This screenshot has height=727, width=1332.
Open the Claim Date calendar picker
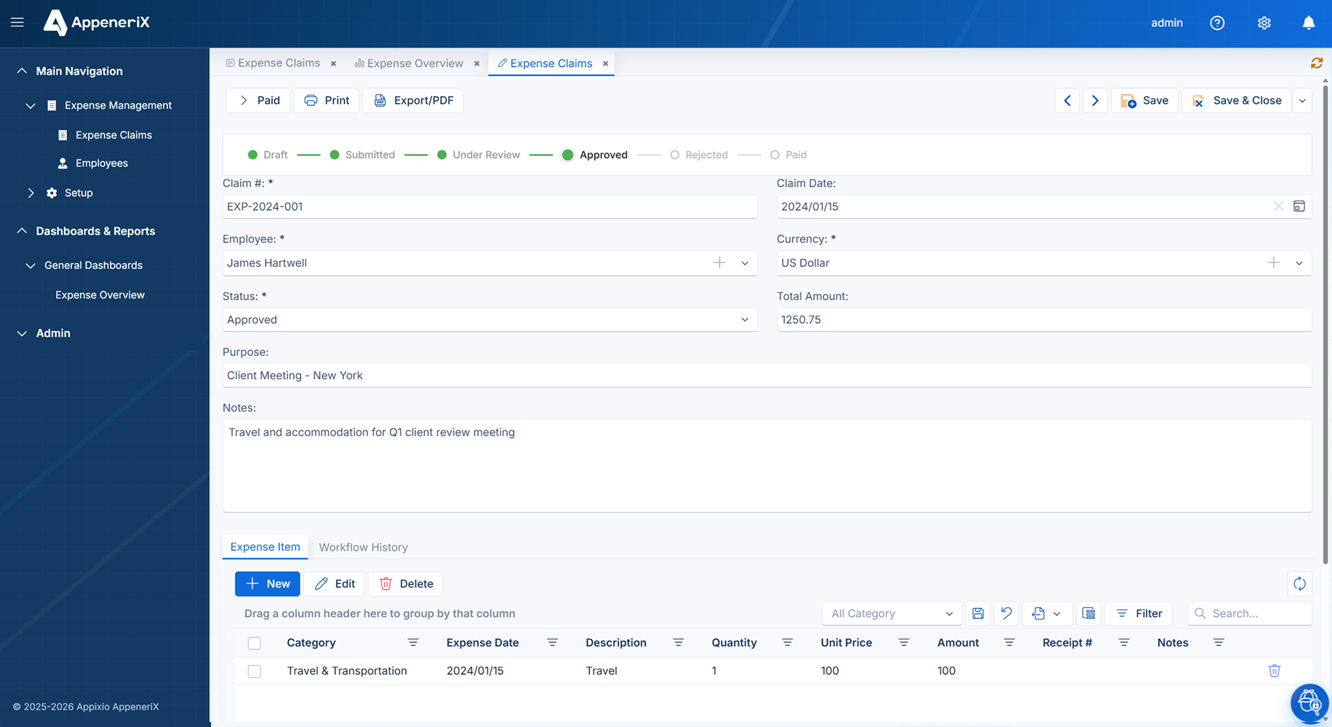1299,207
